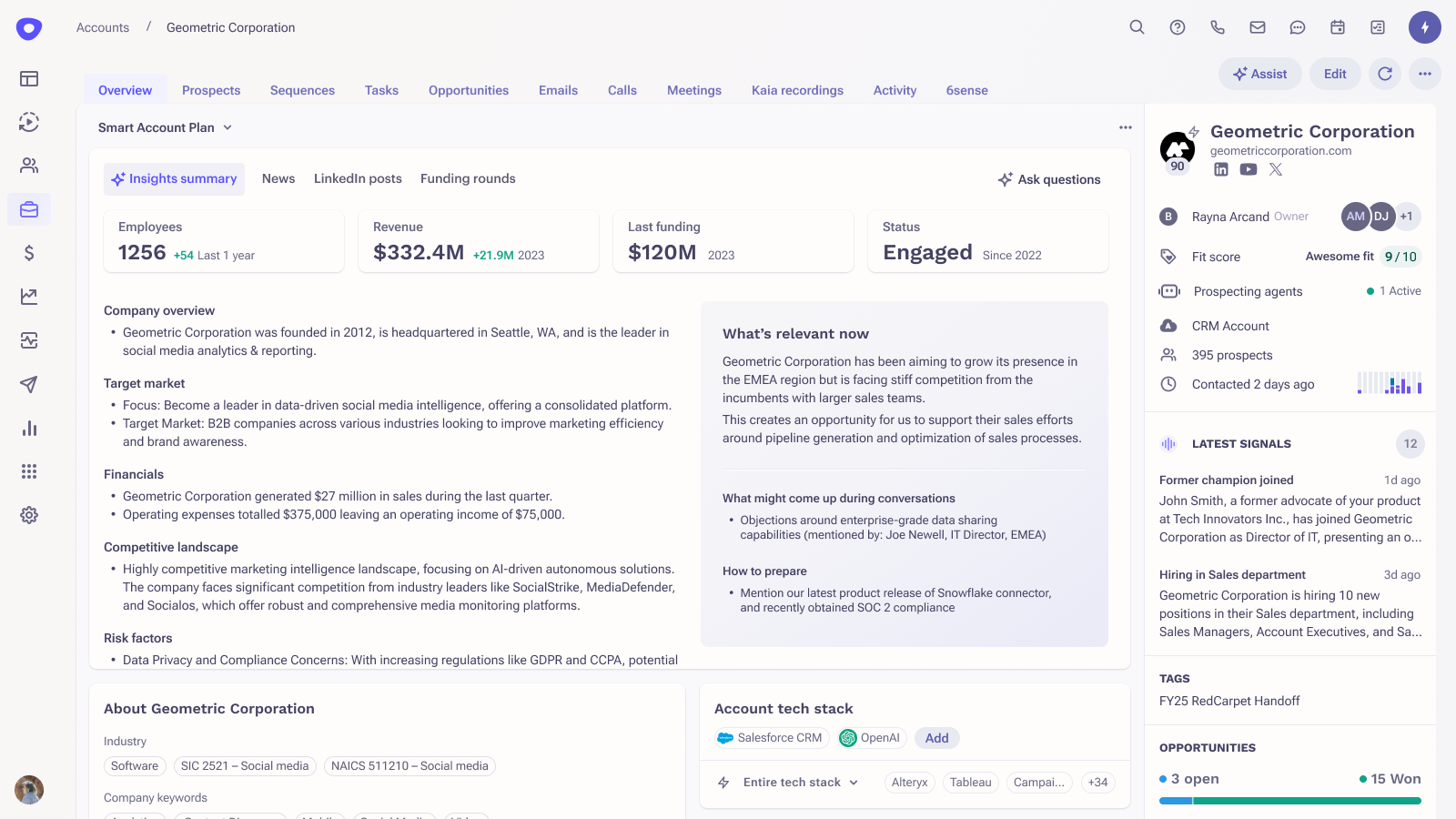Open the search icon in the top bar
Viewport: 1456px width, 819px height.
pyautogui.click(x=1137, y=27)
